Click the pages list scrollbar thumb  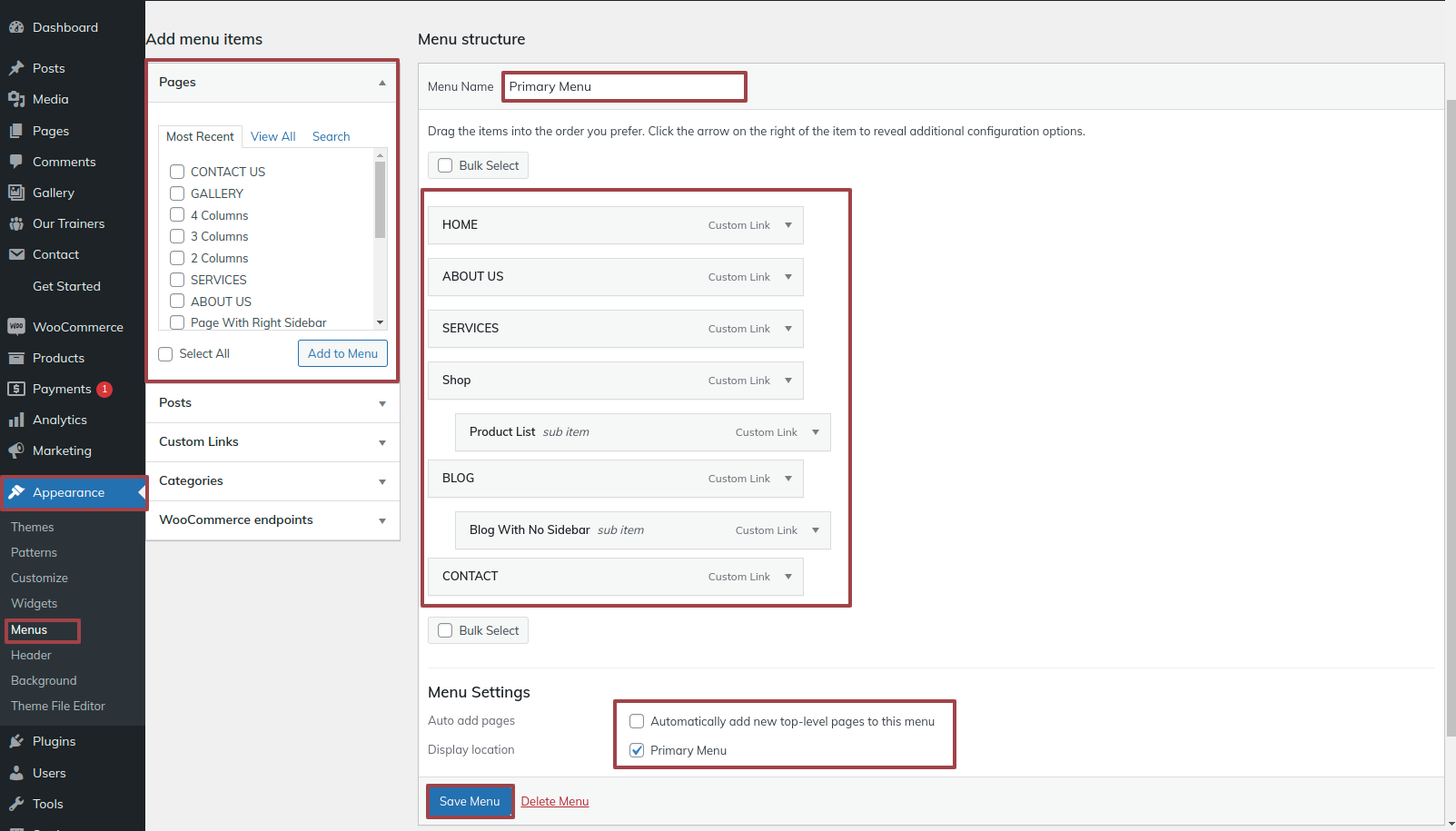click(x=380, y=199)
